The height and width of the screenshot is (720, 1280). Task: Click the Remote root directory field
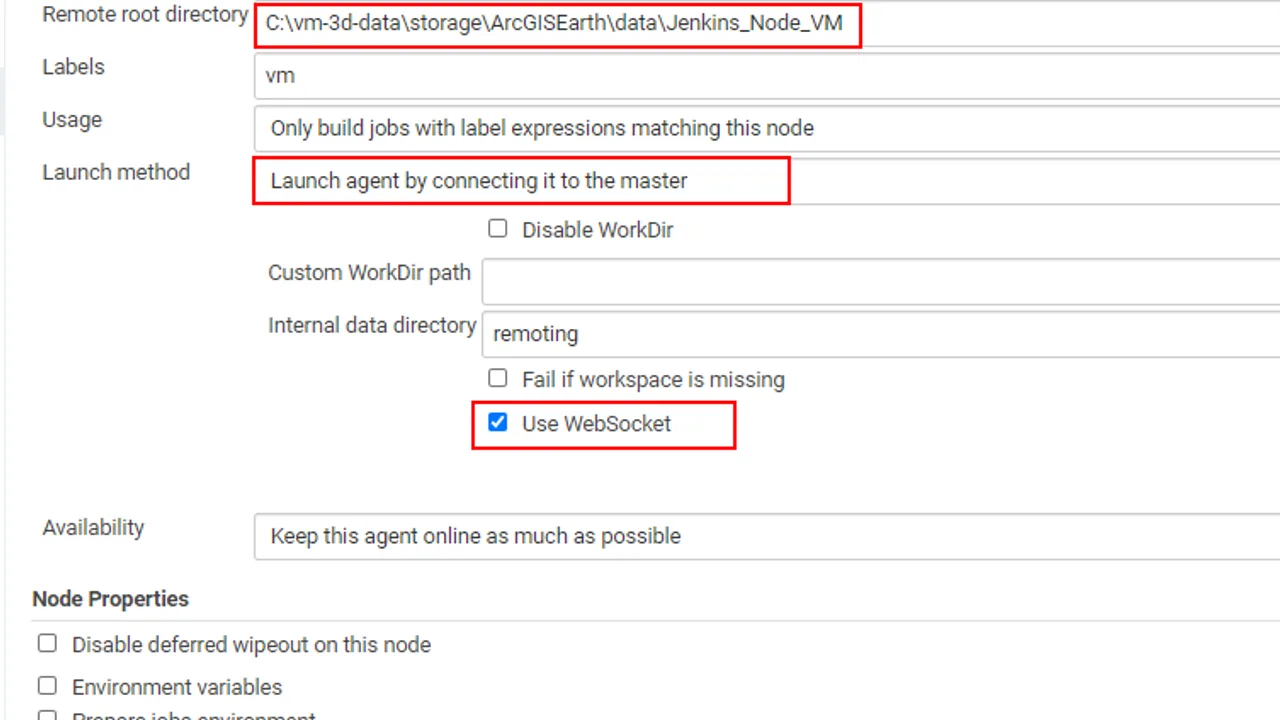(x=767, y=23)
